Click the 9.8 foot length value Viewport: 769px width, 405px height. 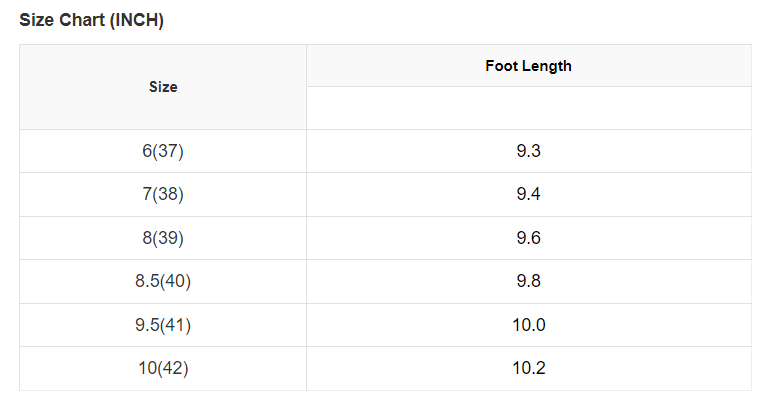tap(528, 281)
